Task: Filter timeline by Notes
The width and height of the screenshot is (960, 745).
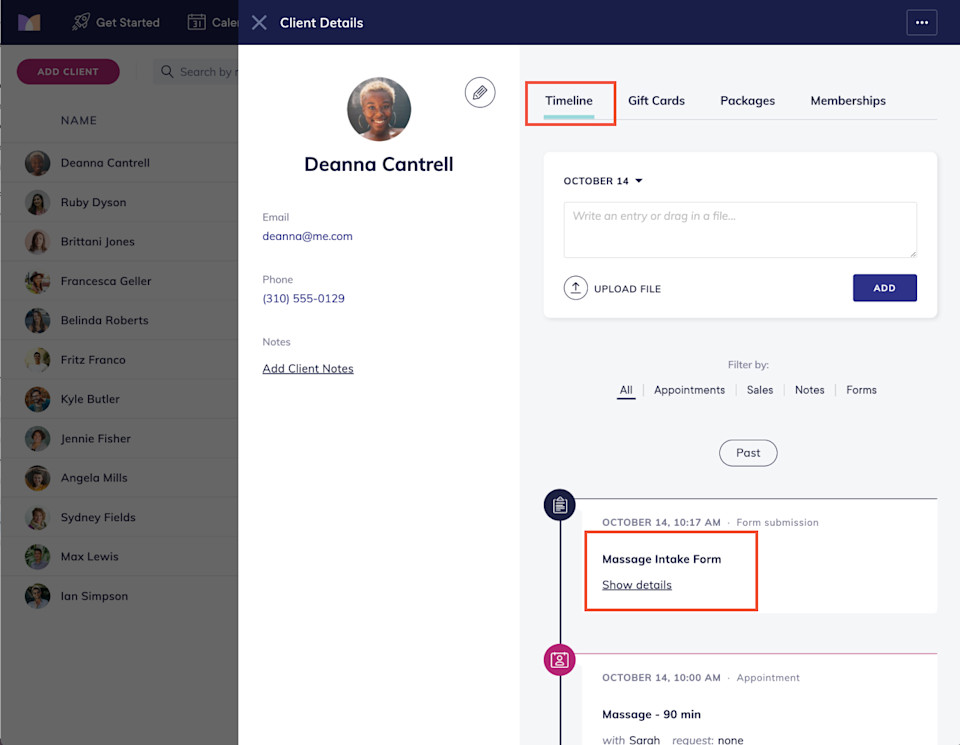Action: pyautogui.click(x=809, y=390)
